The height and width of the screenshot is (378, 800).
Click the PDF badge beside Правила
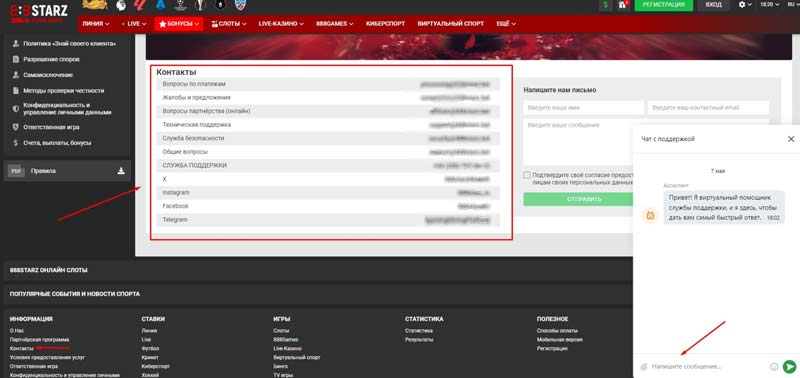point(16,171)
